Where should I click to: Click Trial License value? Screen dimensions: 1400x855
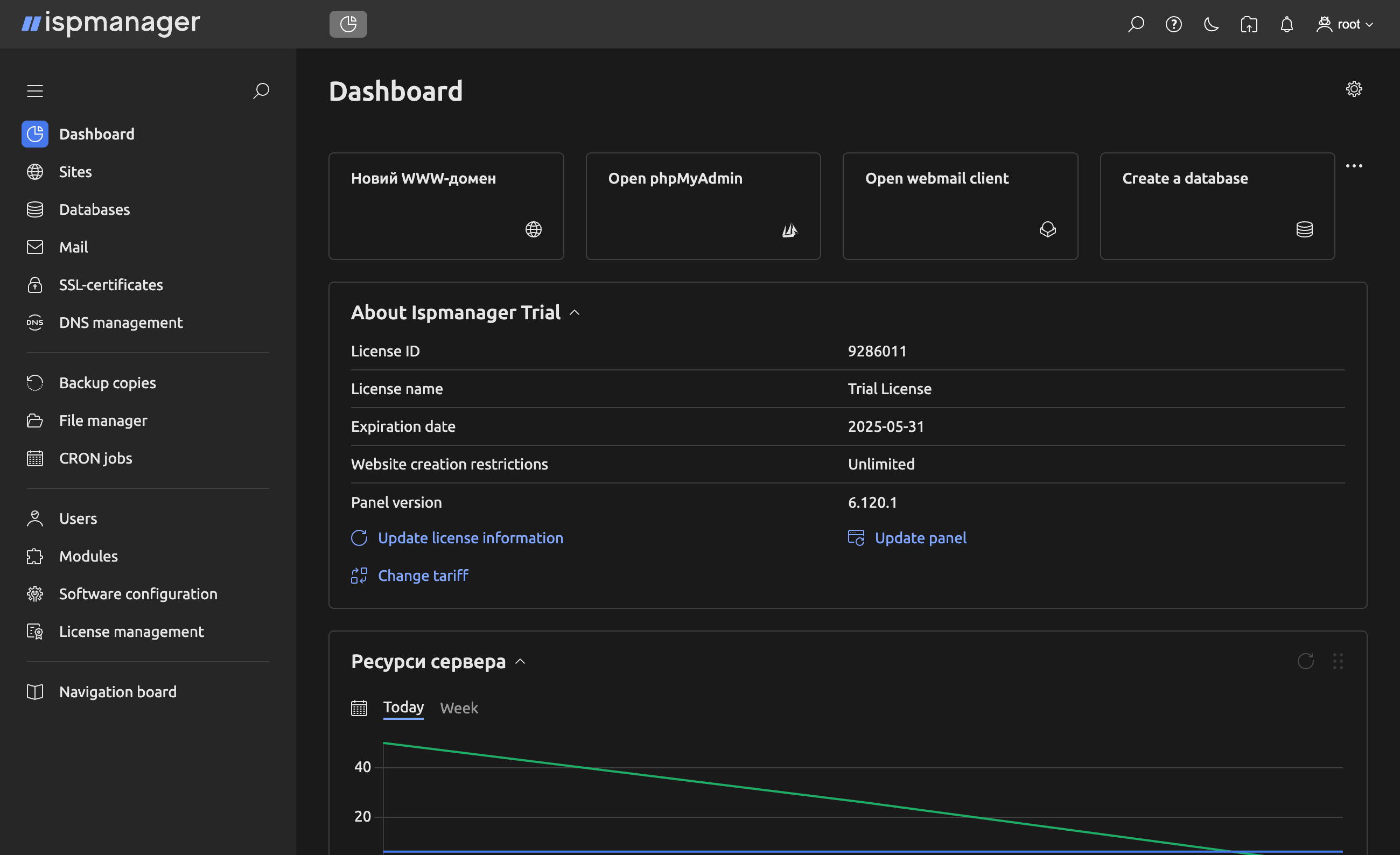[889, 389]
